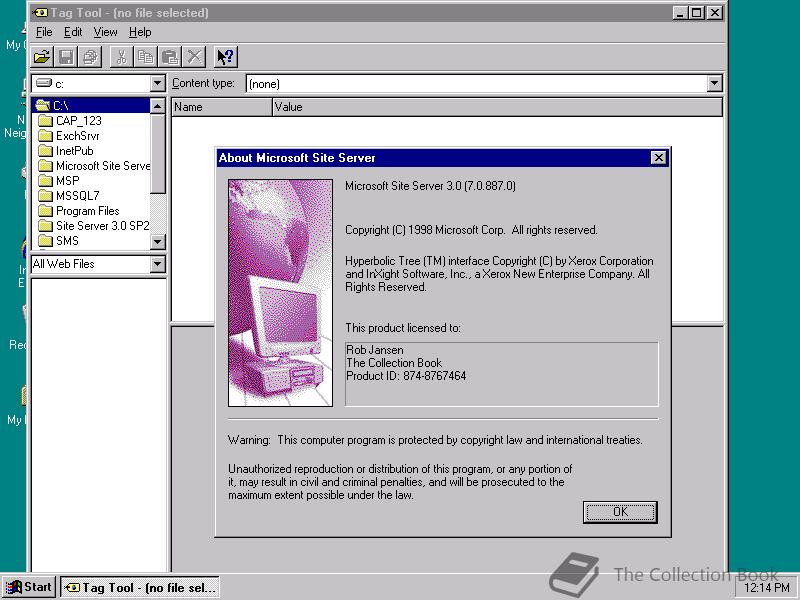Click OK in About dialog

(620, 512)
